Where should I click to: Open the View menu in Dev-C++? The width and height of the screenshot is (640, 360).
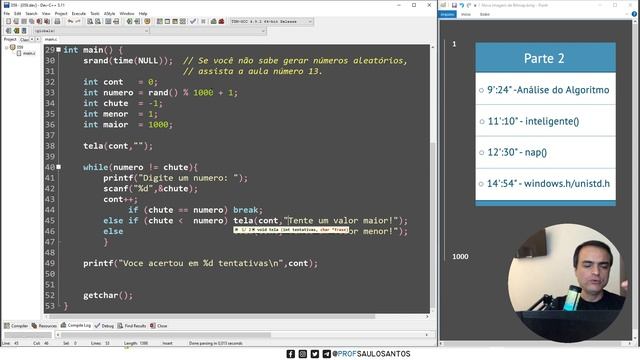[46, 13]
